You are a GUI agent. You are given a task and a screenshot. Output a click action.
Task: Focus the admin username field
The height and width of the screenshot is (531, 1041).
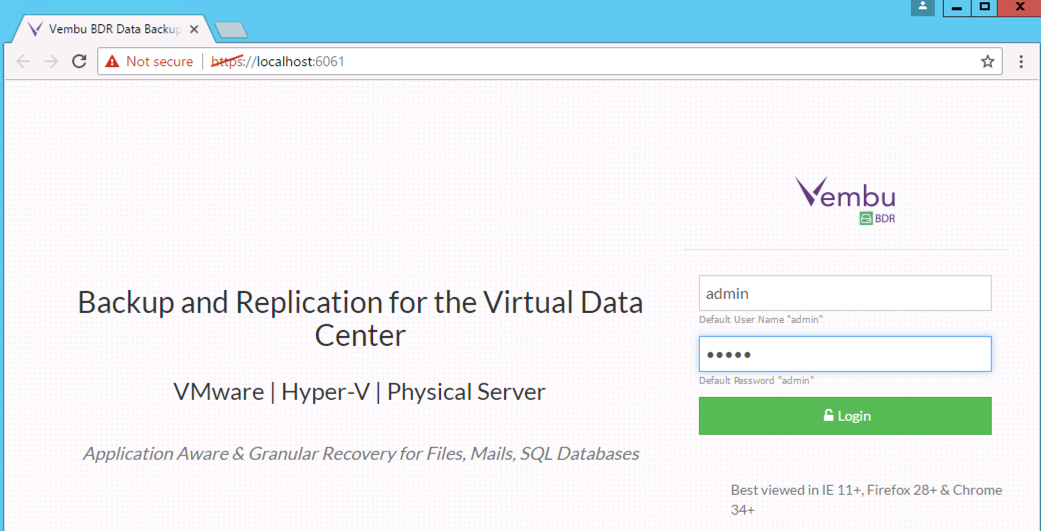(x=844, y=294)
